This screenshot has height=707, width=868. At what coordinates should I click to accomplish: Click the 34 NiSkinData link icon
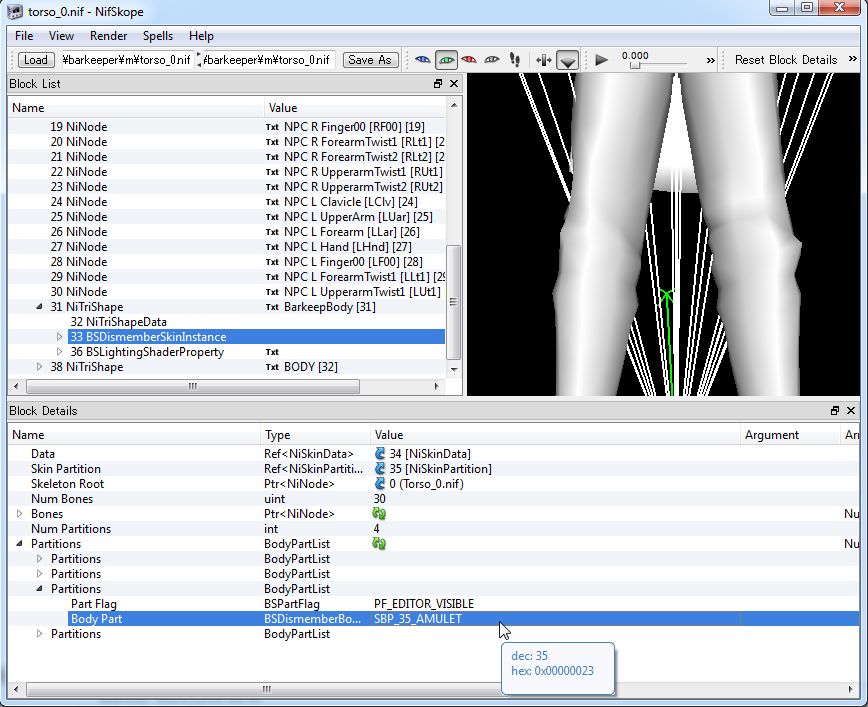[380, 453]
